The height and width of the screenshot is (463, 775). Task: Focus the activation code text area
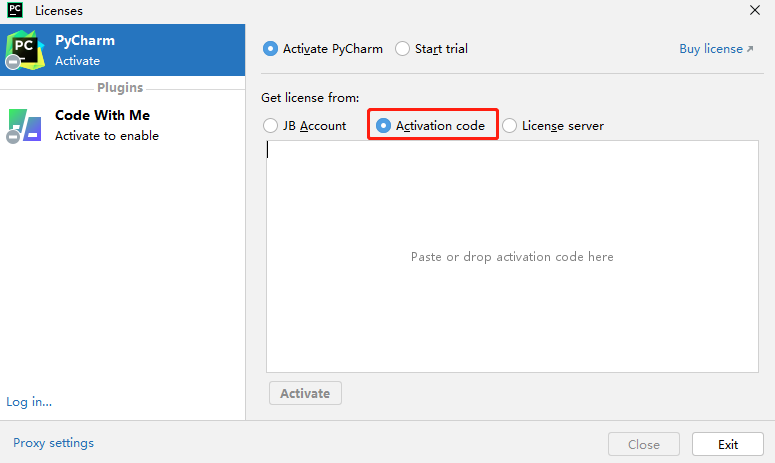click(512, 257)
